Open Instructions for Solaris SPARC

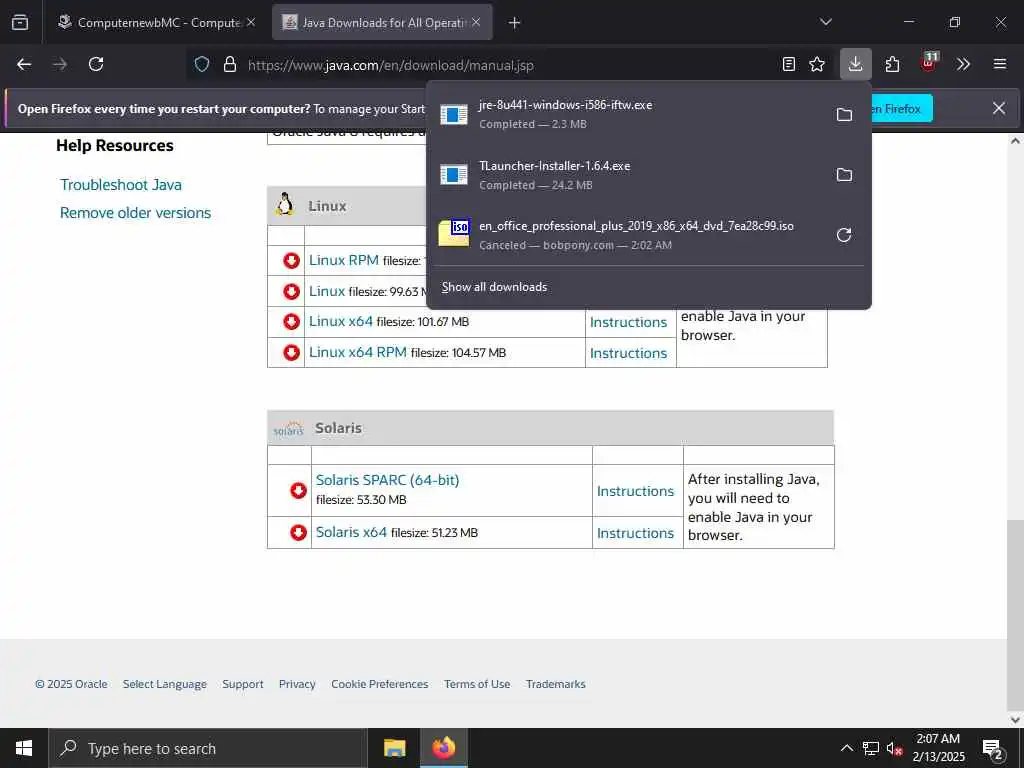click(635, 491)
